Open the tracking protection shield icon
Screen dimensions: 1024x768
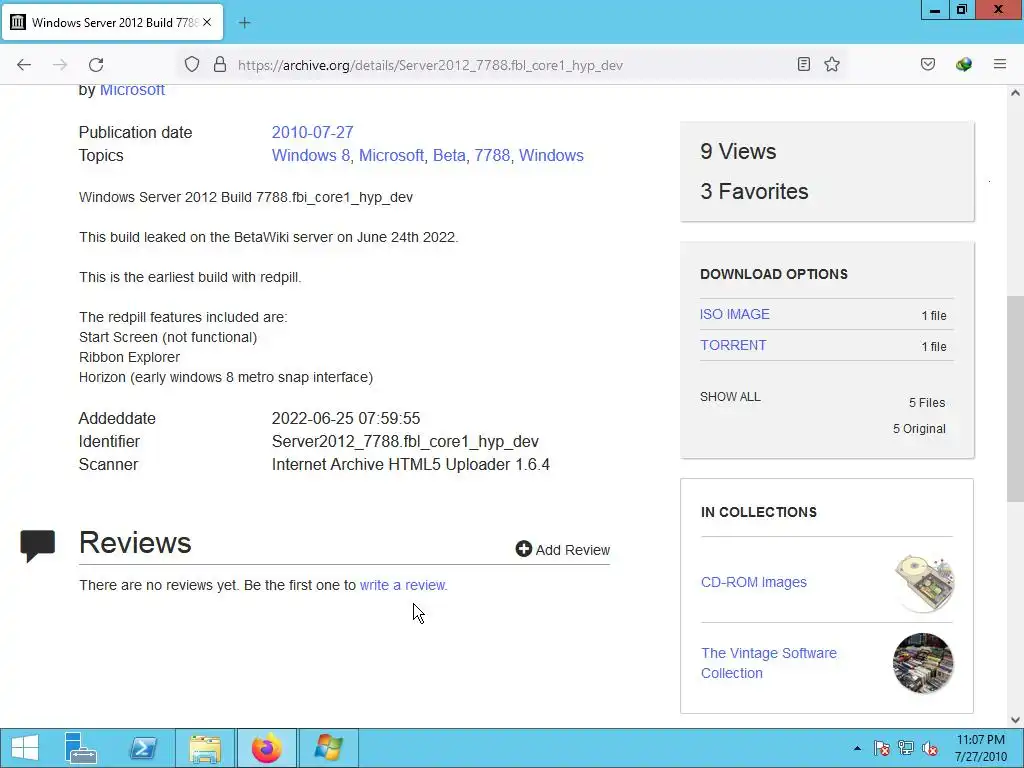(x=191, y=65)
